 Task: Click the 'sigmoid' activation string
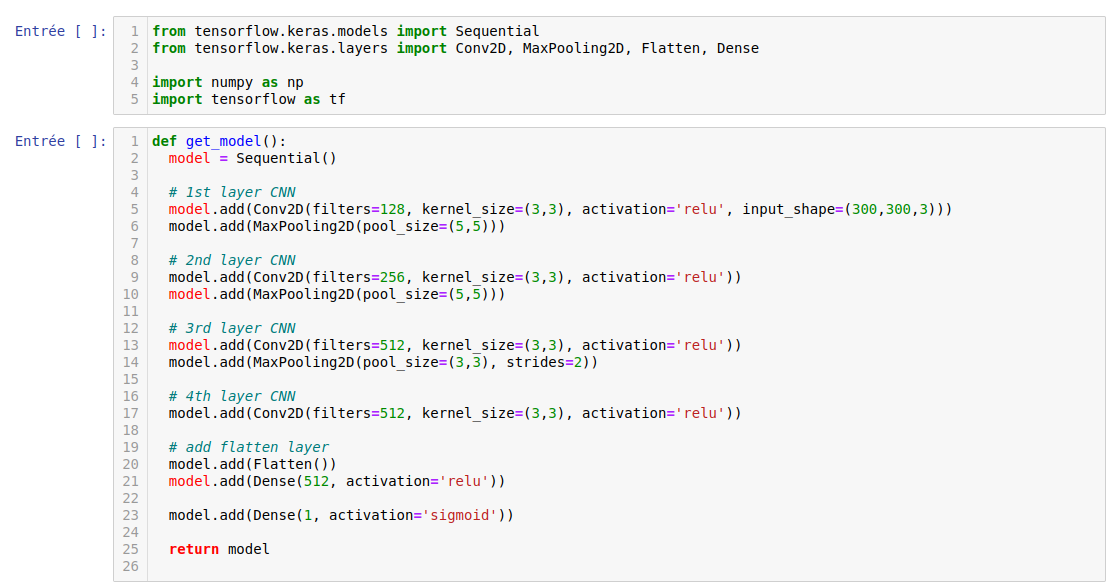(x=463, y=515)
